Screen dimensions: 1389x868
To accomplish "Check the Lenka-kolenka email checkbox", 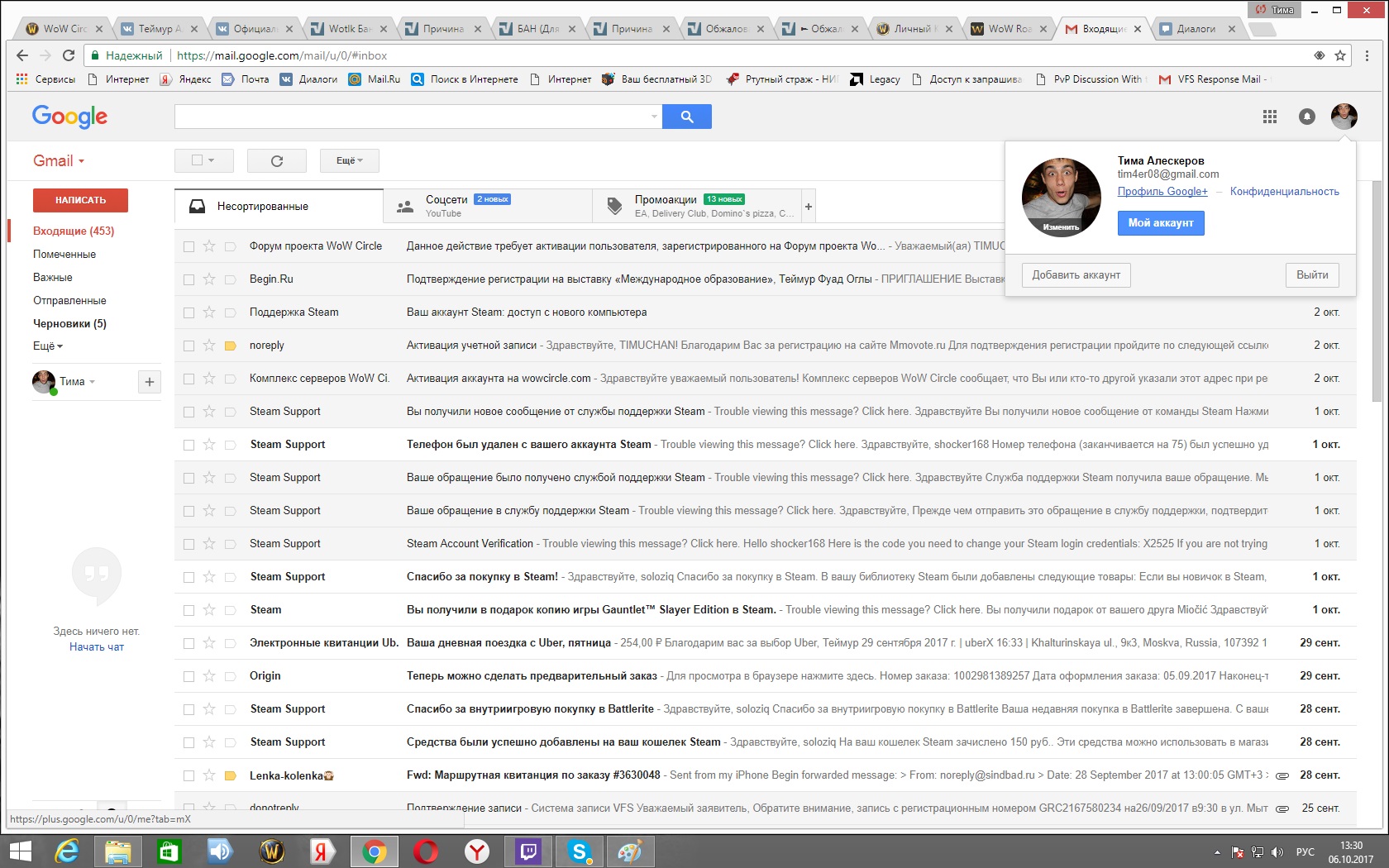I will click(x=189, y=775).
